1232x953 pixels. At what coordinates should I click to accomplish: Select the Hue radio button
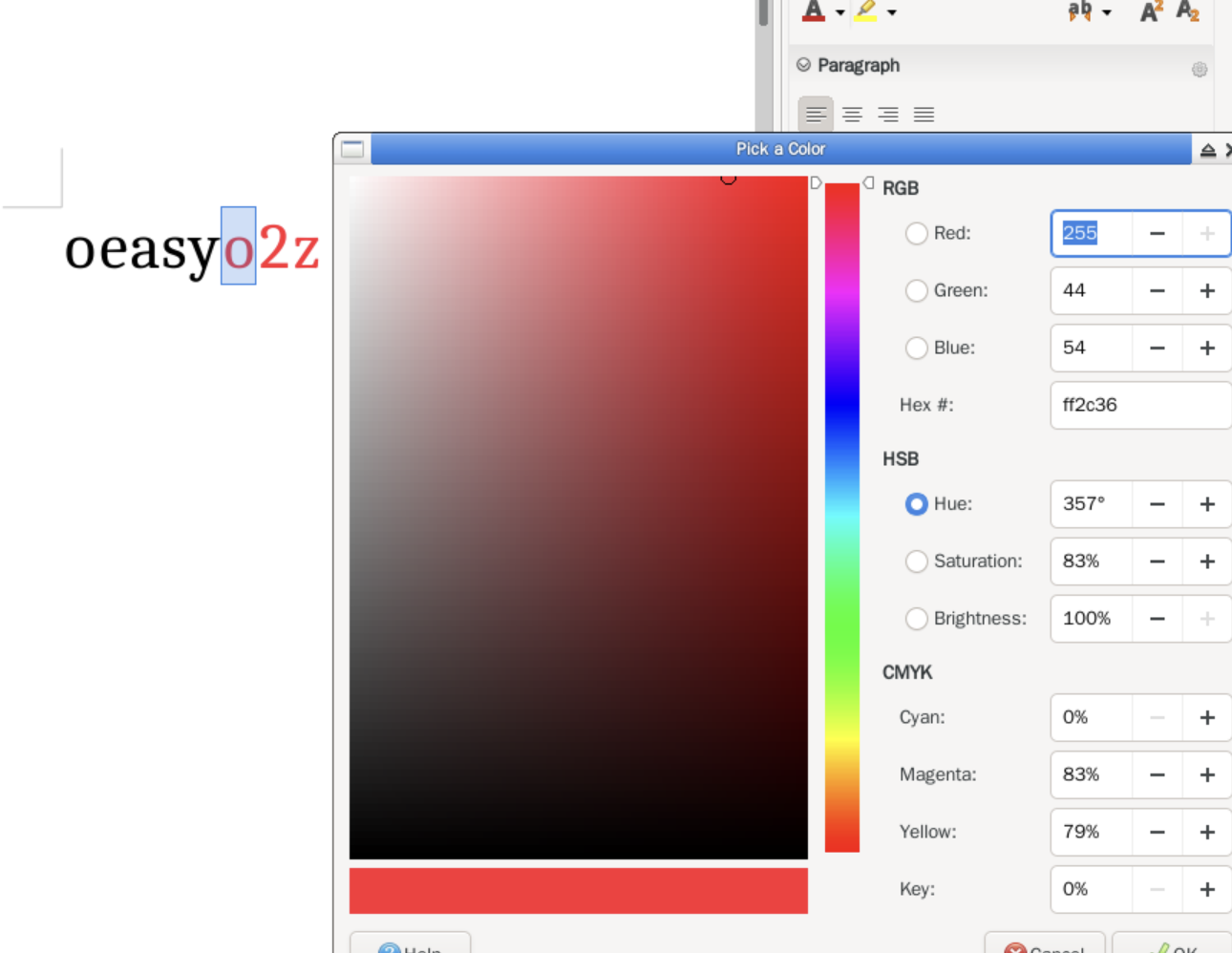916,504
